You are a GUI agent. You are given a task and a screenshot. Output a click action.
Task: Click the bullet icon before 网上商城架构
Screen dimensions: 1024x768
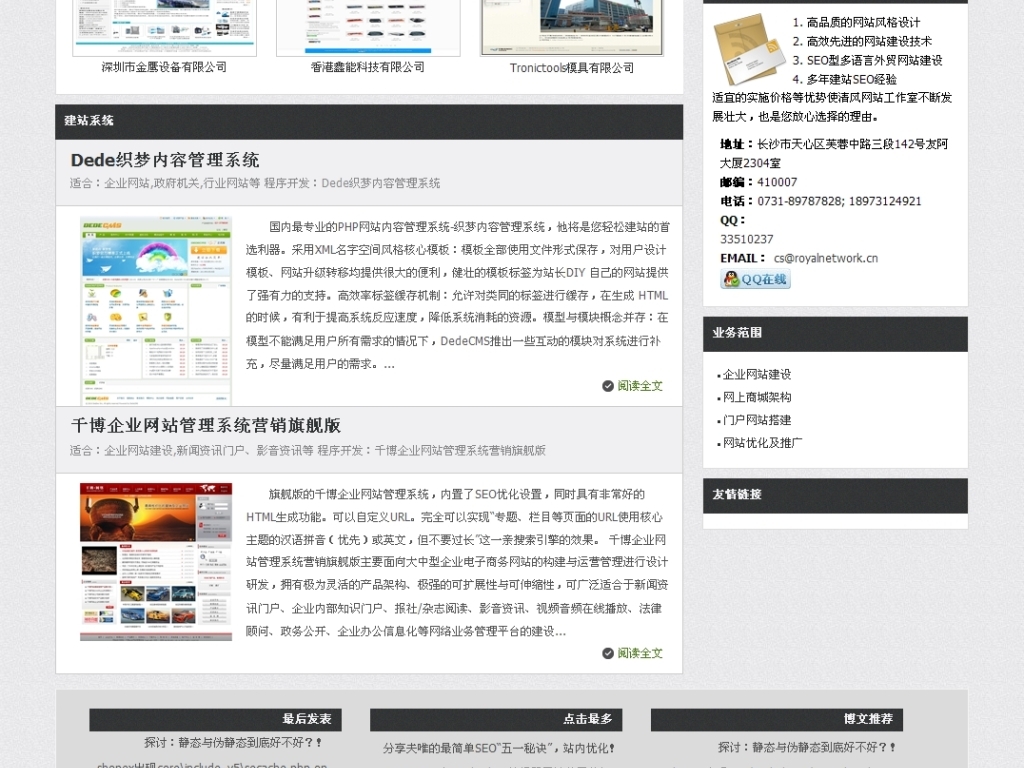pos(717,397)
